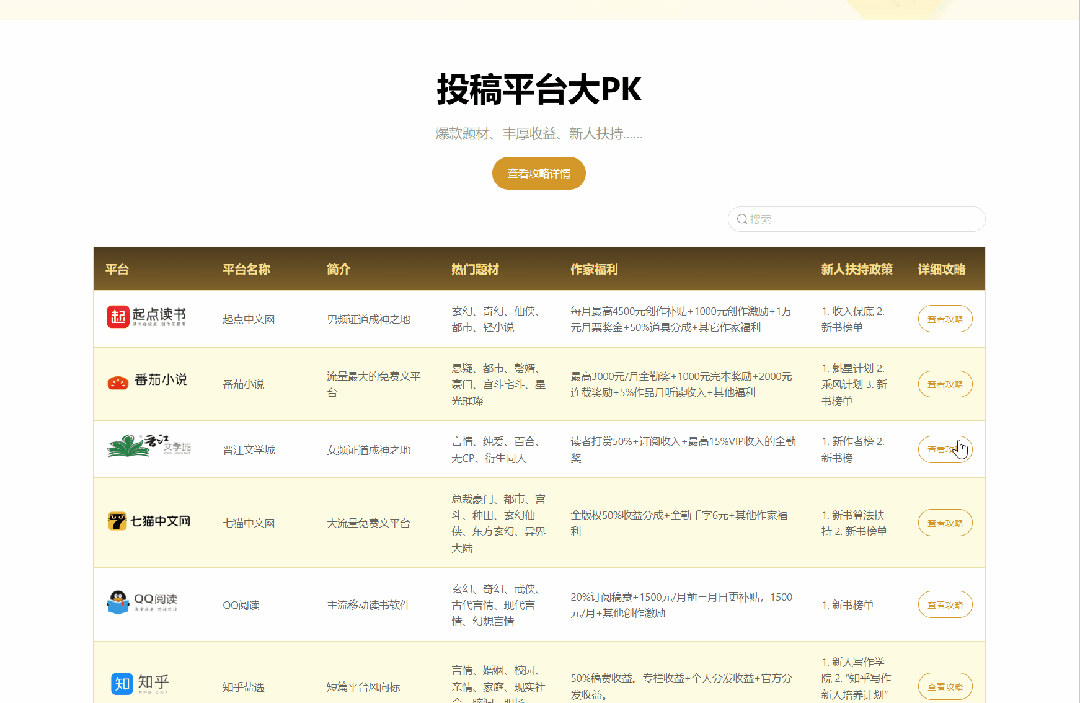1080x703 pixels.
Task: Open 查看攻略 for the 起点中文网 row
Action: pos(945,319)
